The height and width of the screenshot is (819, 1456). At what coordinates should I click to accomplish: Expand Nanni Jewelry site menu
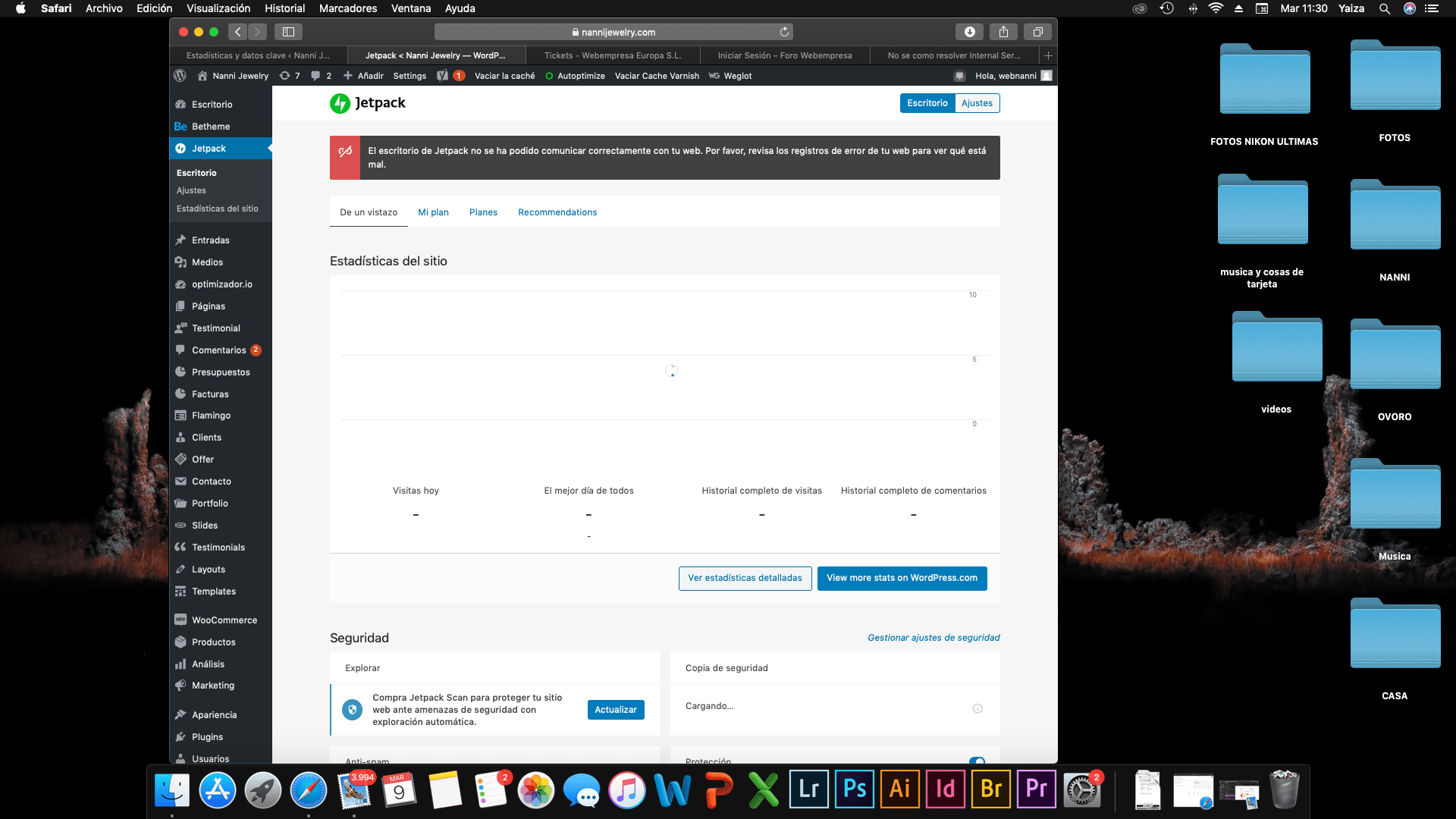coord(233,76)
